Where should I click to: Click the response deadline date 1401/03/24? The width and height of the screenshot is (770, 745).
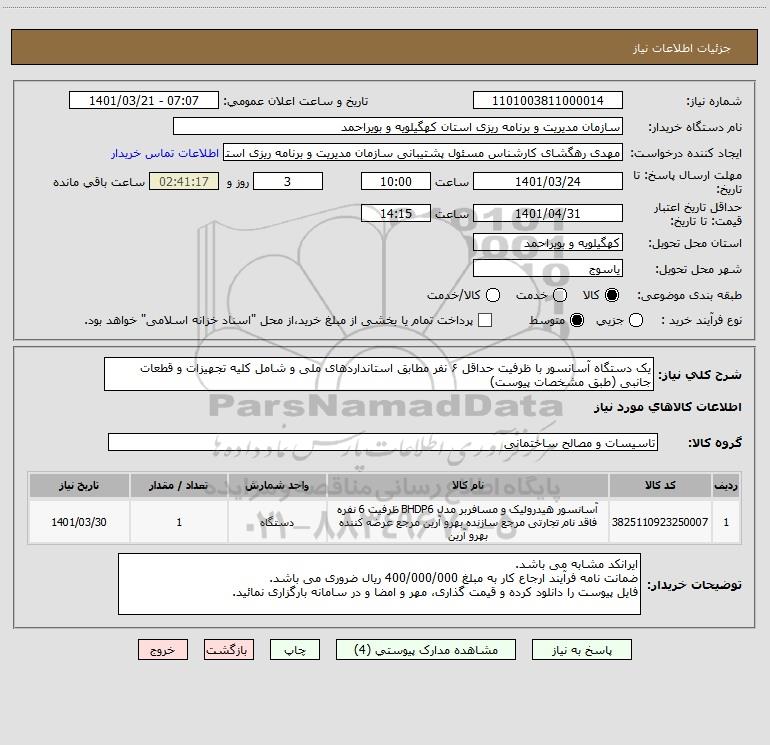point(548,181)
